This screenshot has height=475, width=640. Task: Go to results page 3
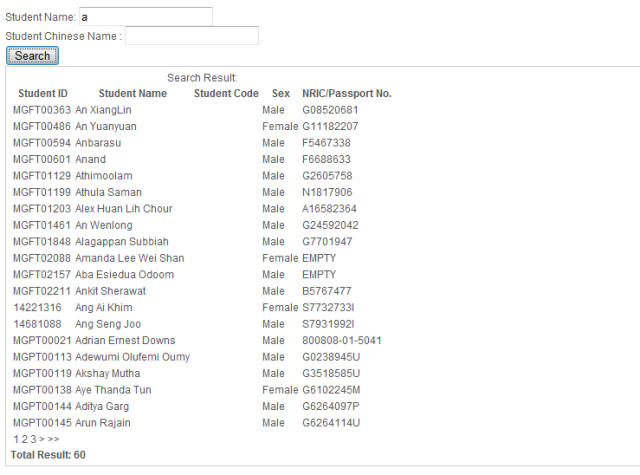pos(33,439)
